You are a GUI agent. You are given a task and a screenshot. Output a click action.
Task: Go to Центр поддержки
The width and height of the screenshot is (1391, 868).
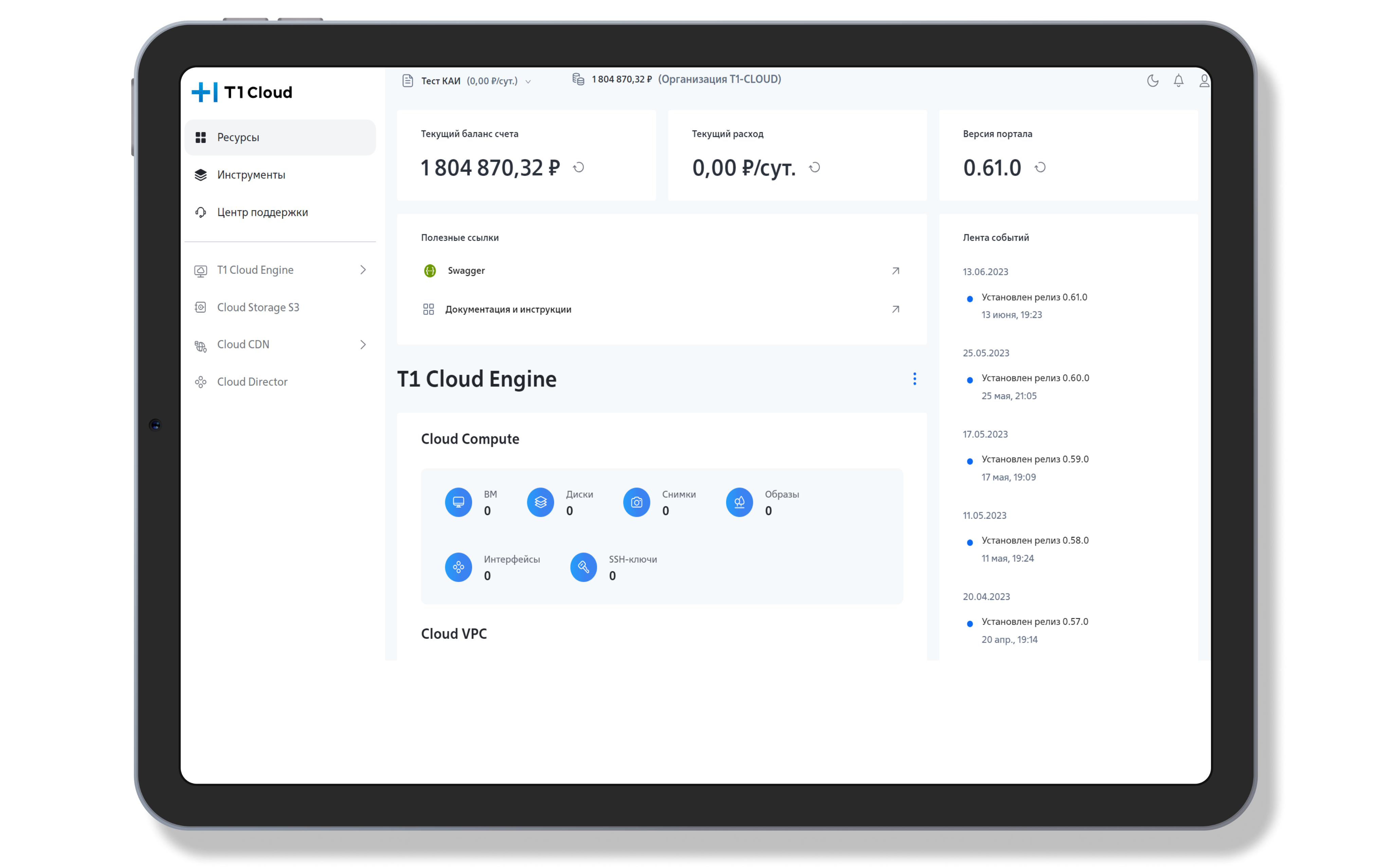pyautogui.click(x=280, y=212)
